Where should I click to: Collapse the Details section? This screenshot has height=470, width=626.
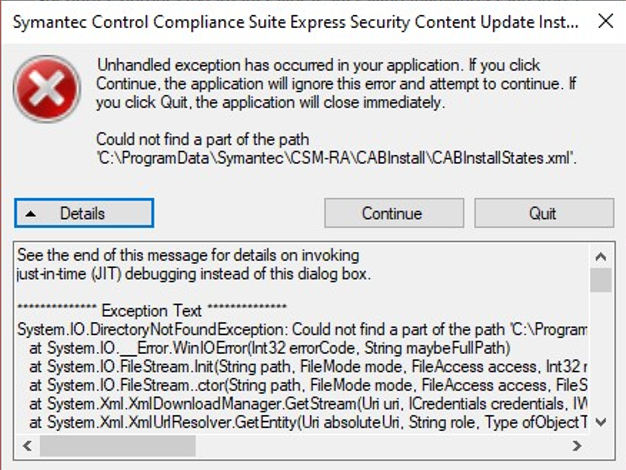[x=84, y=213]
